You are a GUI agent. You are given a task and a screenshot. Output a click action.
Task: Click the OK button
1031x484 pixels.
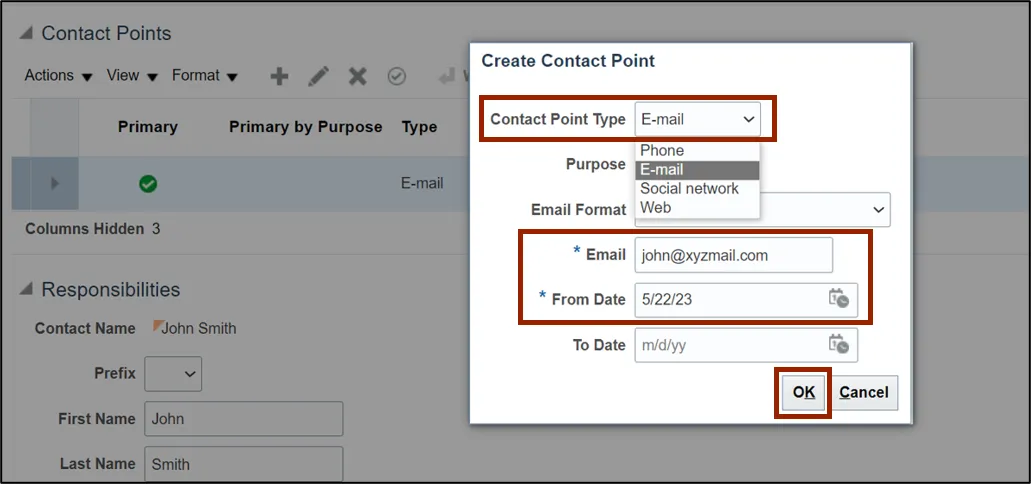[804, 392]
